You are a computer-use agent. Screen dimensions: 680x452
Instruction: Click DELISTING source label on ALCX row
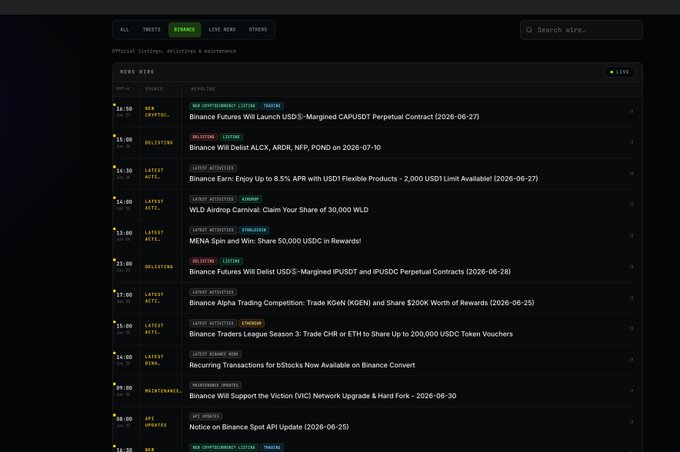pos(159,143)
